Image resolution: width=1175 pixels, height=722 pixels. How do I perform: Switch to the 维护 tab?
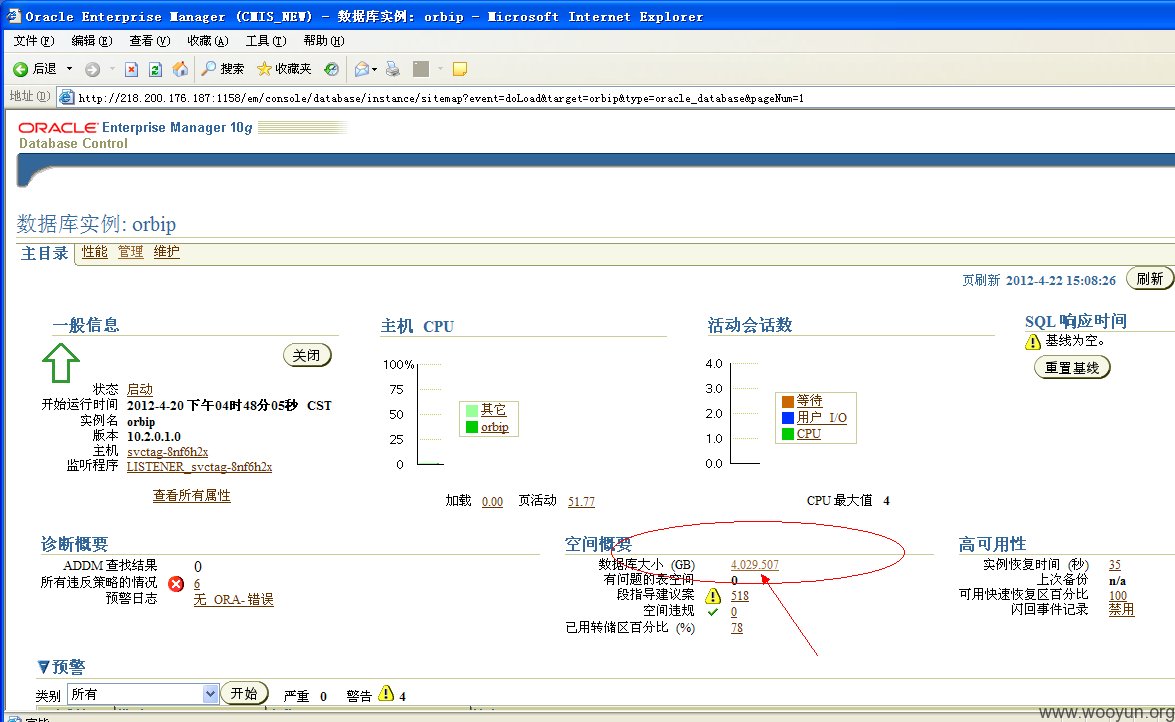click(166, 252)
